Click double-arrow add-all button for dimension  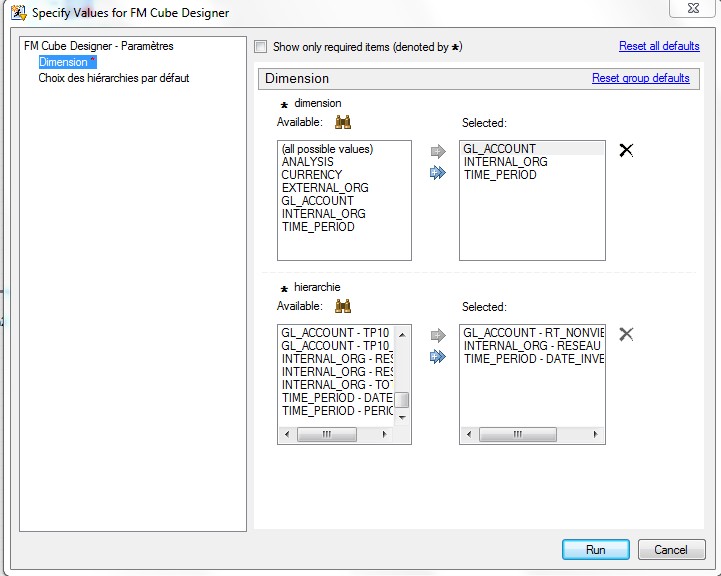pos(437,173)
